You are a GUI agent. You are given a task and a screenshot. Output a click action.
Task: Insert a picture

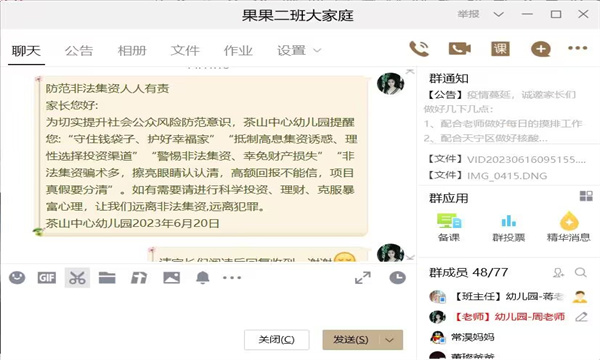(x=171, y=278)
